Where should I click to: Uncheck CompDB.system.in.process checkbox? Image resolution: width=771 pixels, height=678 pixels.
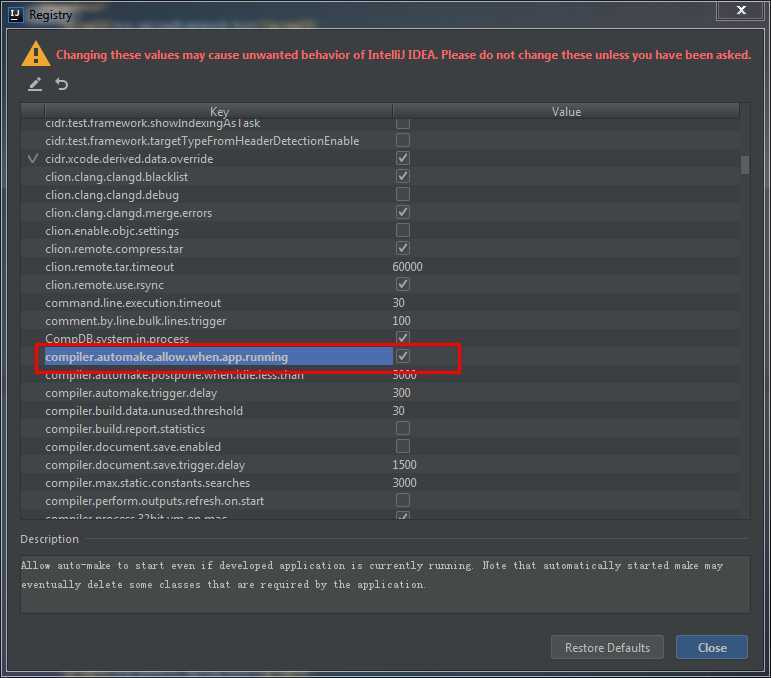[402, 338]
